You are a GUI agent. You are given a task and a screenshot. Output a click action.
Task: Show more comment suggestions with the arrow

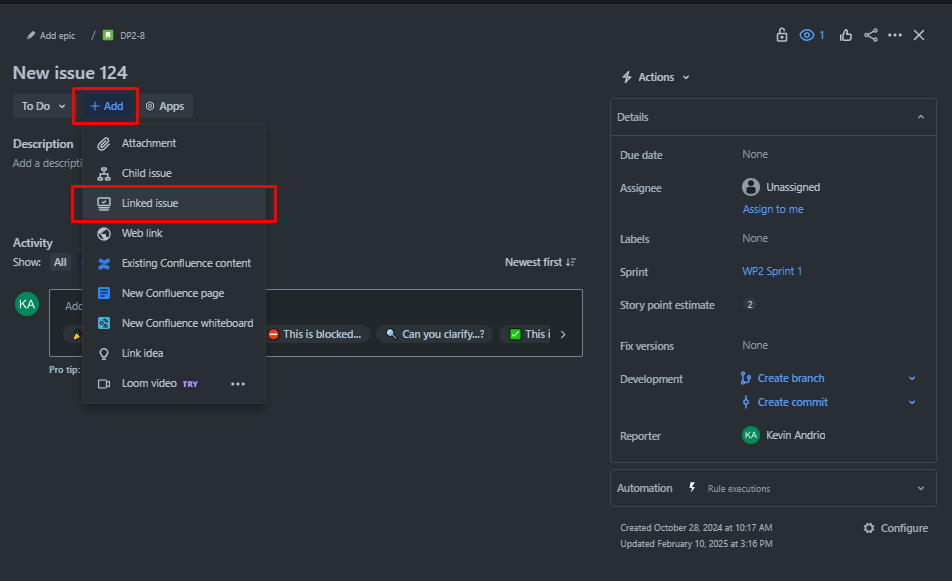563,334
